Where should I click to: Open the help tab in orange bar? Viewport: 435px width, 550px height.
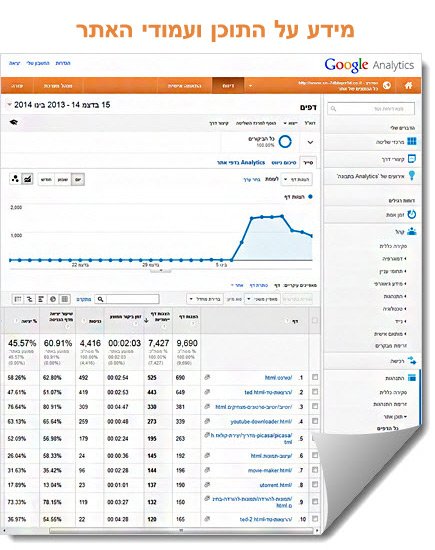(x=17, y=86)
